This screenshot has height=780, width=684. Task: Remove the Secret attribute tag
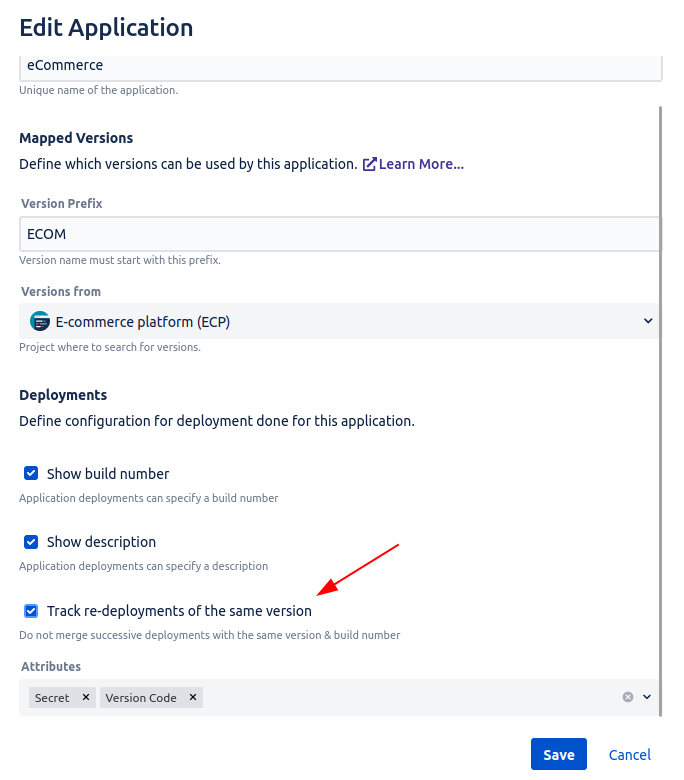(85, 698)
